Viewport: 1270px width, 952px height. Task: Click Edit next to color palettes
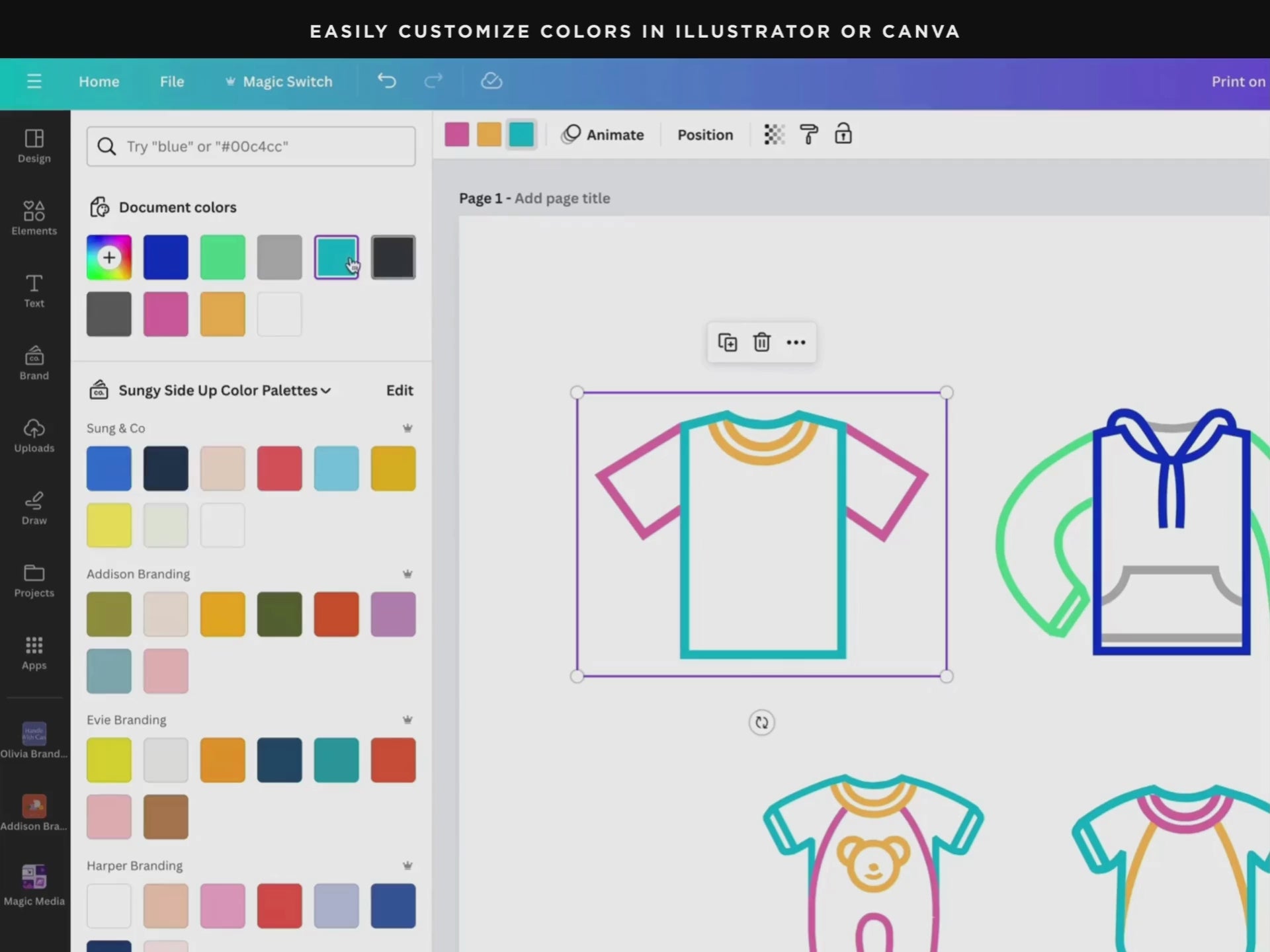(400, 390)
